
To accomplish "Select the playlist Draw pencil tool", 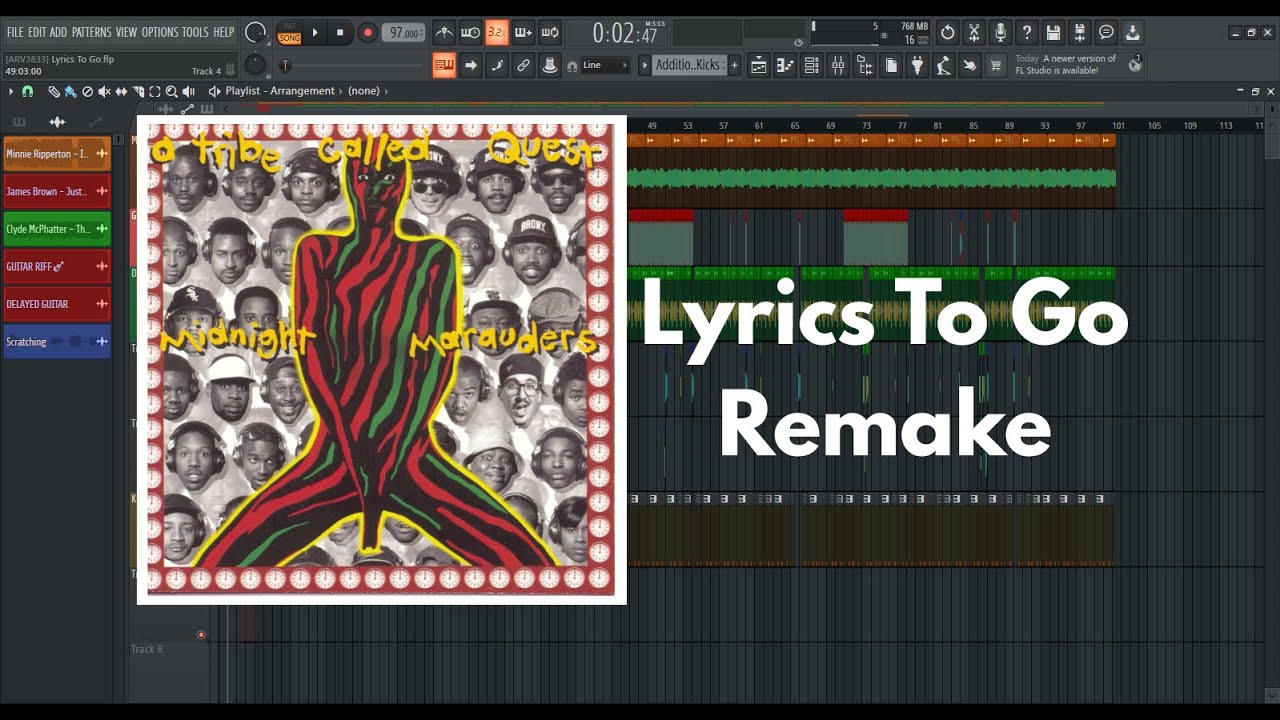I will (x=54, y=91).
